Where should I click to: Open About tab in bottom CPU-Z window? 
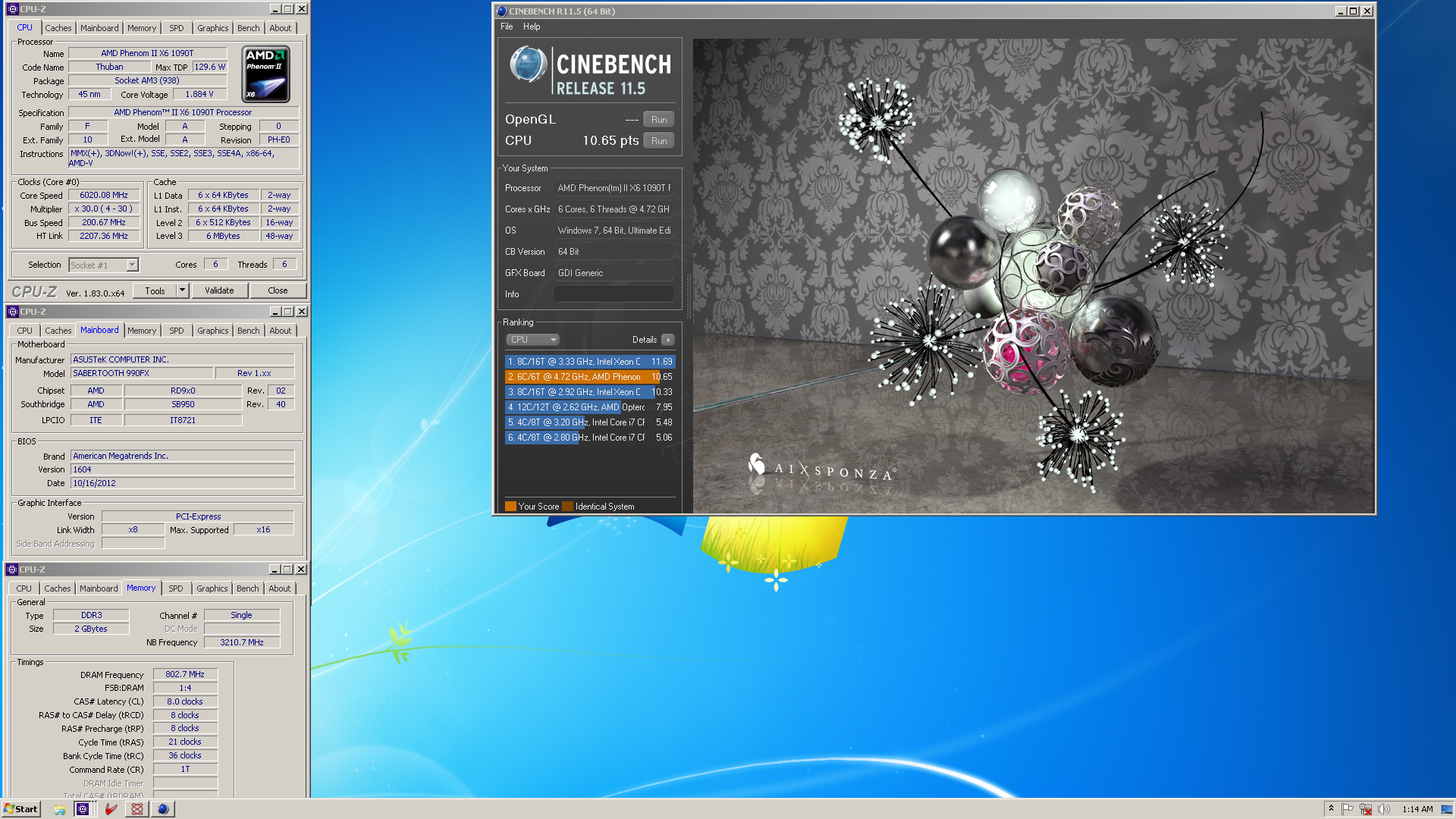(x=279, y=588)
